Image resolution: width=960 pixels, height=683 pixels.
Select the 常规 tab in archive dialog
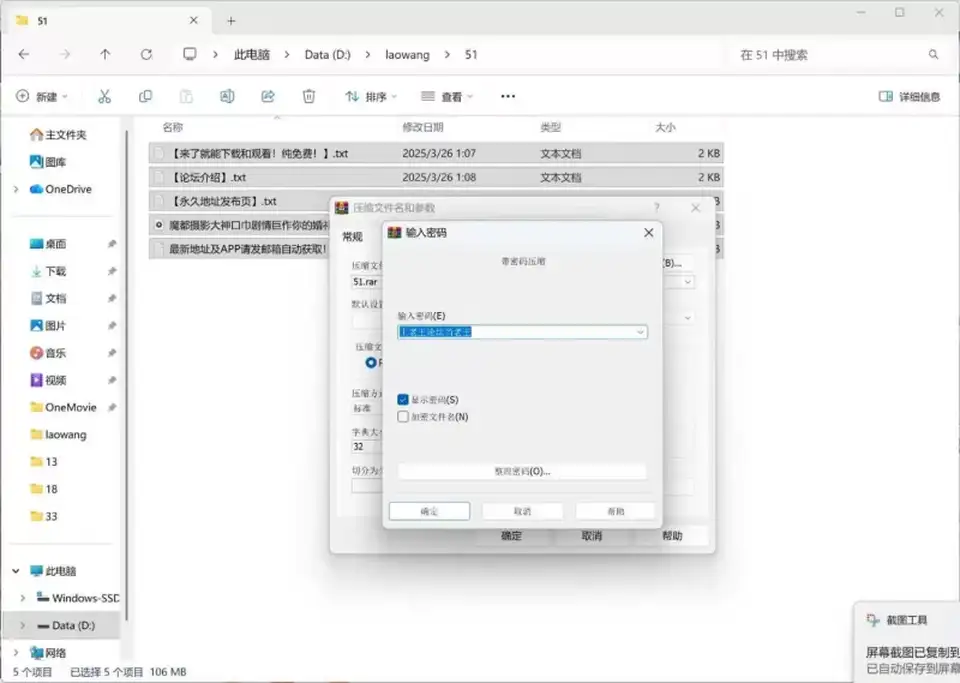pyautogui.click(x=353, y=237)
